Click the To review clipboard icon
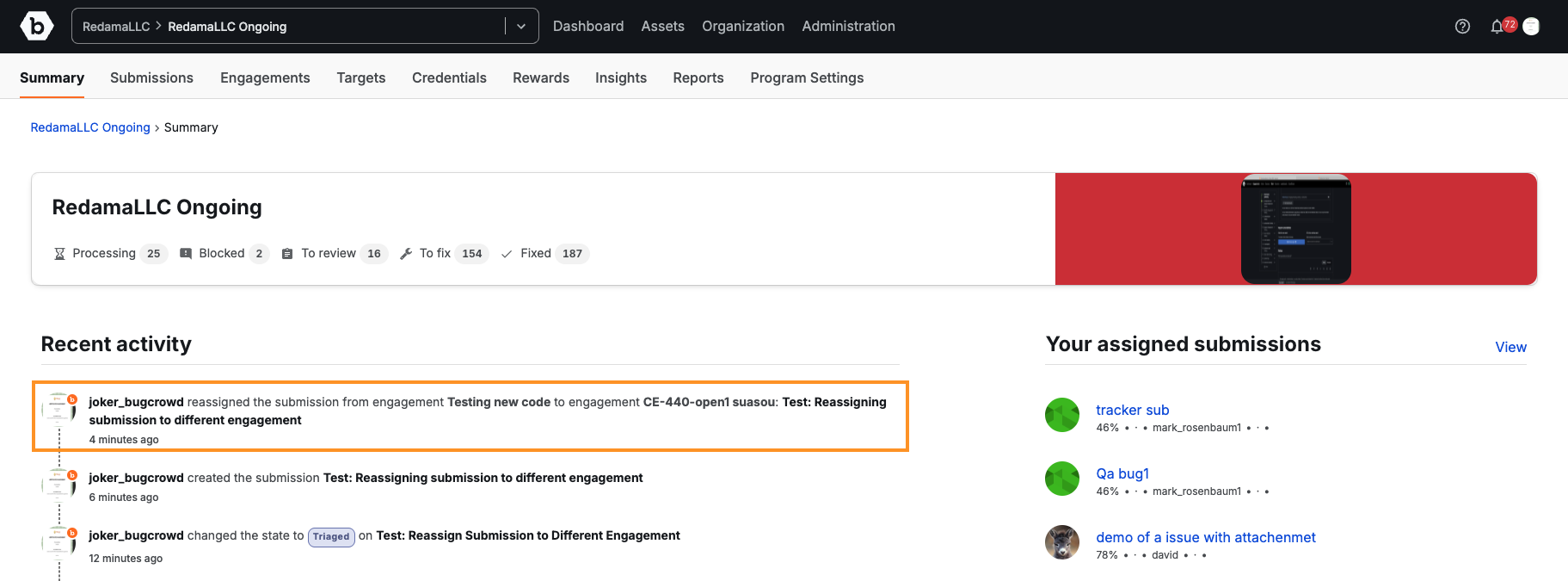 [287, 254]
